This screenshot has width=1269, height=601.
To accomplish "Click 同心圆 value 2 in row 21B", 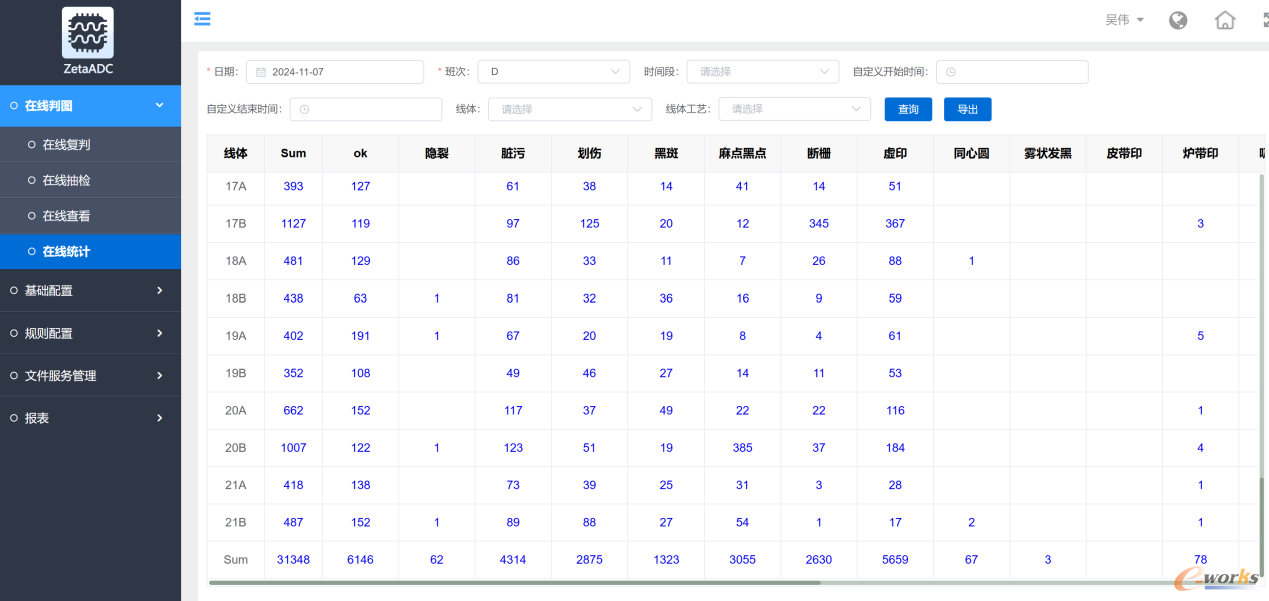I will pos(971,522).
